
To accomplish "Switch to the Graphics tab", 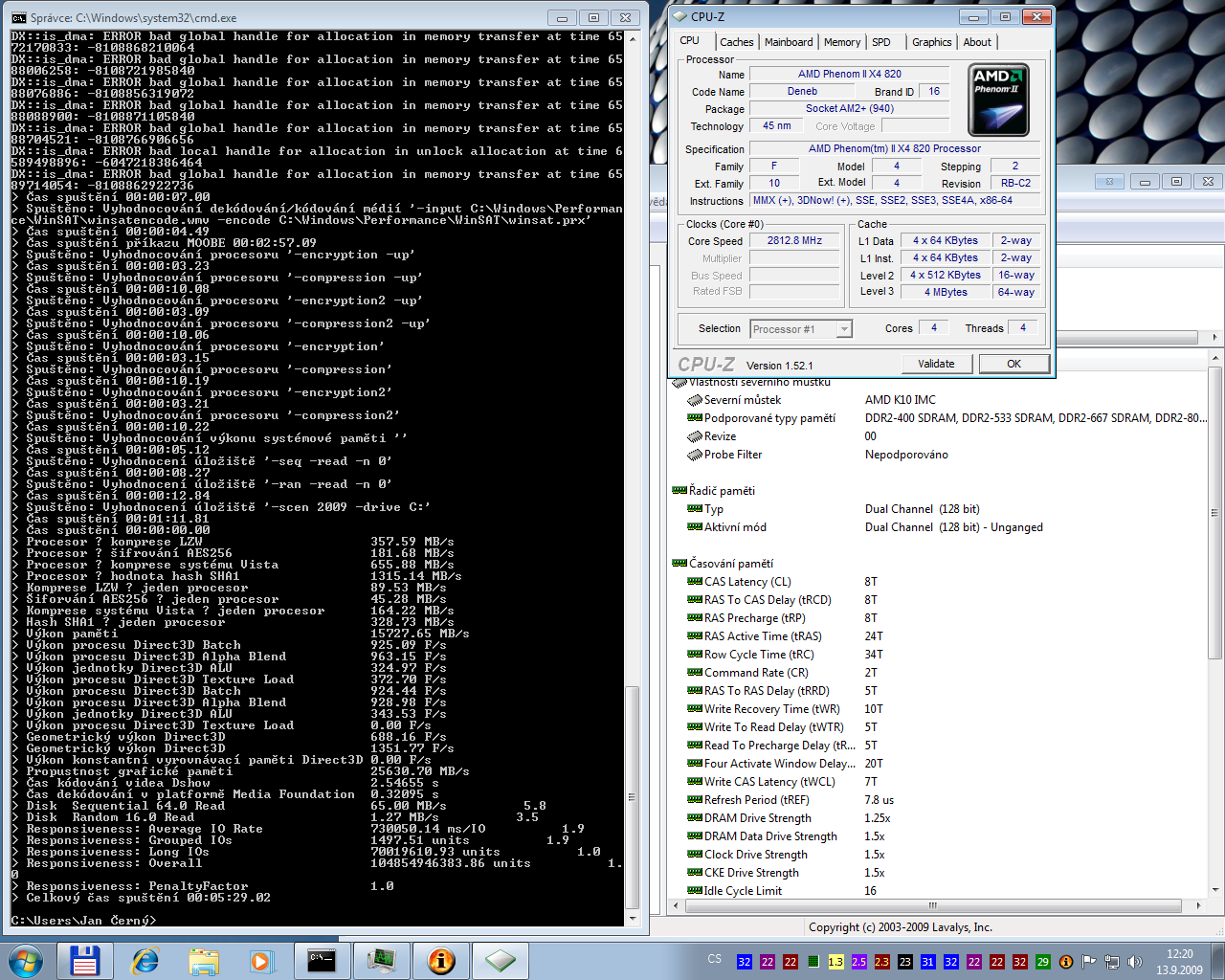I will 931,42.
